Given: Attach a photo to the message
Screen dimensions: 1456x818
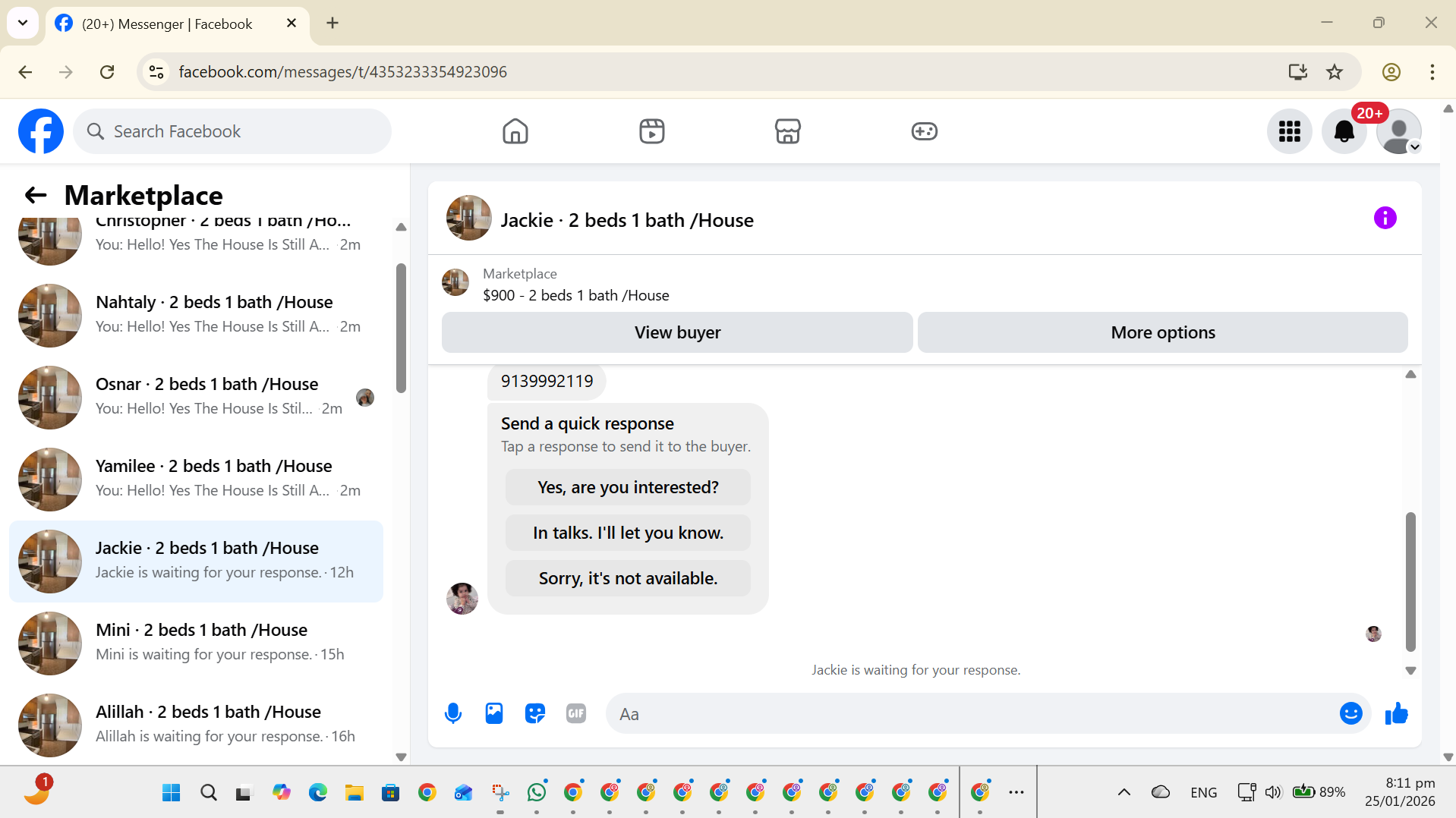Looking at the screenshot, I should (494, 713).
